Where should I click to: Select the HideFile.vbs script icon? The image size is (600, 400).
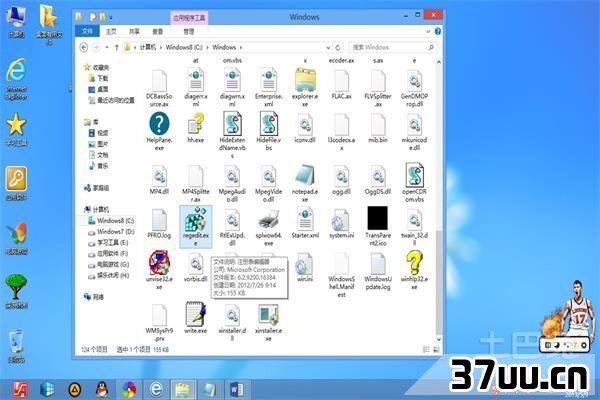coord(269,124)
